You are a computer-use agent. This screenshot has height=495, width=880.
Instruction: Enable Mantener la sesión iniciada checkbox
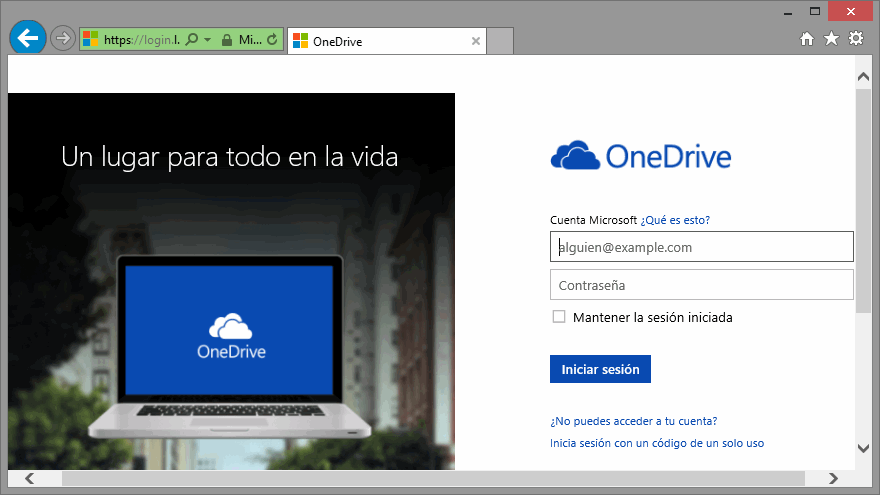[559, 317]
